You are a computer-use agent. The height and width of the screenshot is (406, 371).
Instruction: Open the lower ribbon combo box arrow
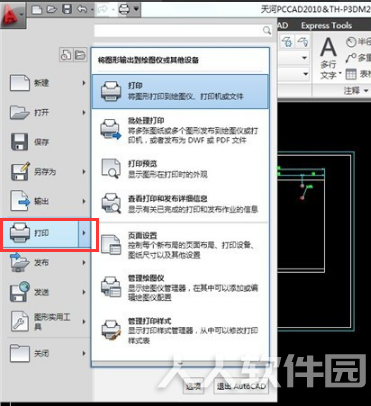pyautogui.click(x=305, y=74)
